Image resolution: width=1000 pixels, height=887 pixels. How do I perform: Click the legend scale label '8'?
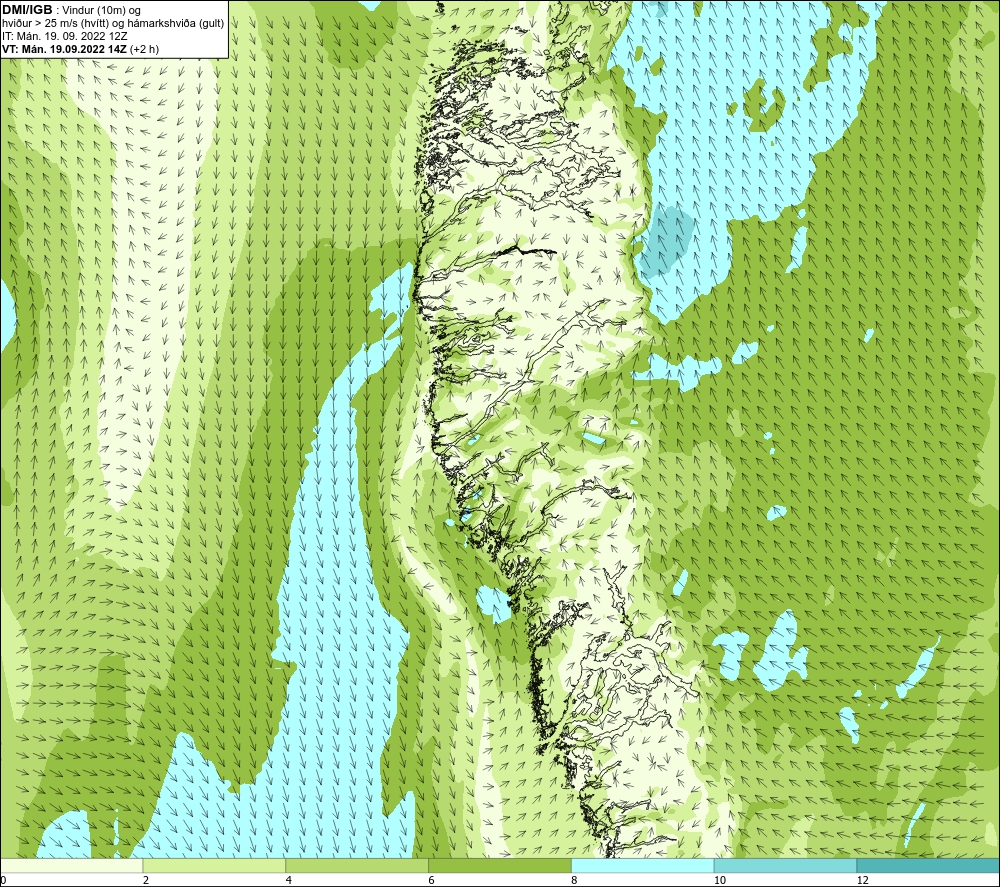point(575,880)
